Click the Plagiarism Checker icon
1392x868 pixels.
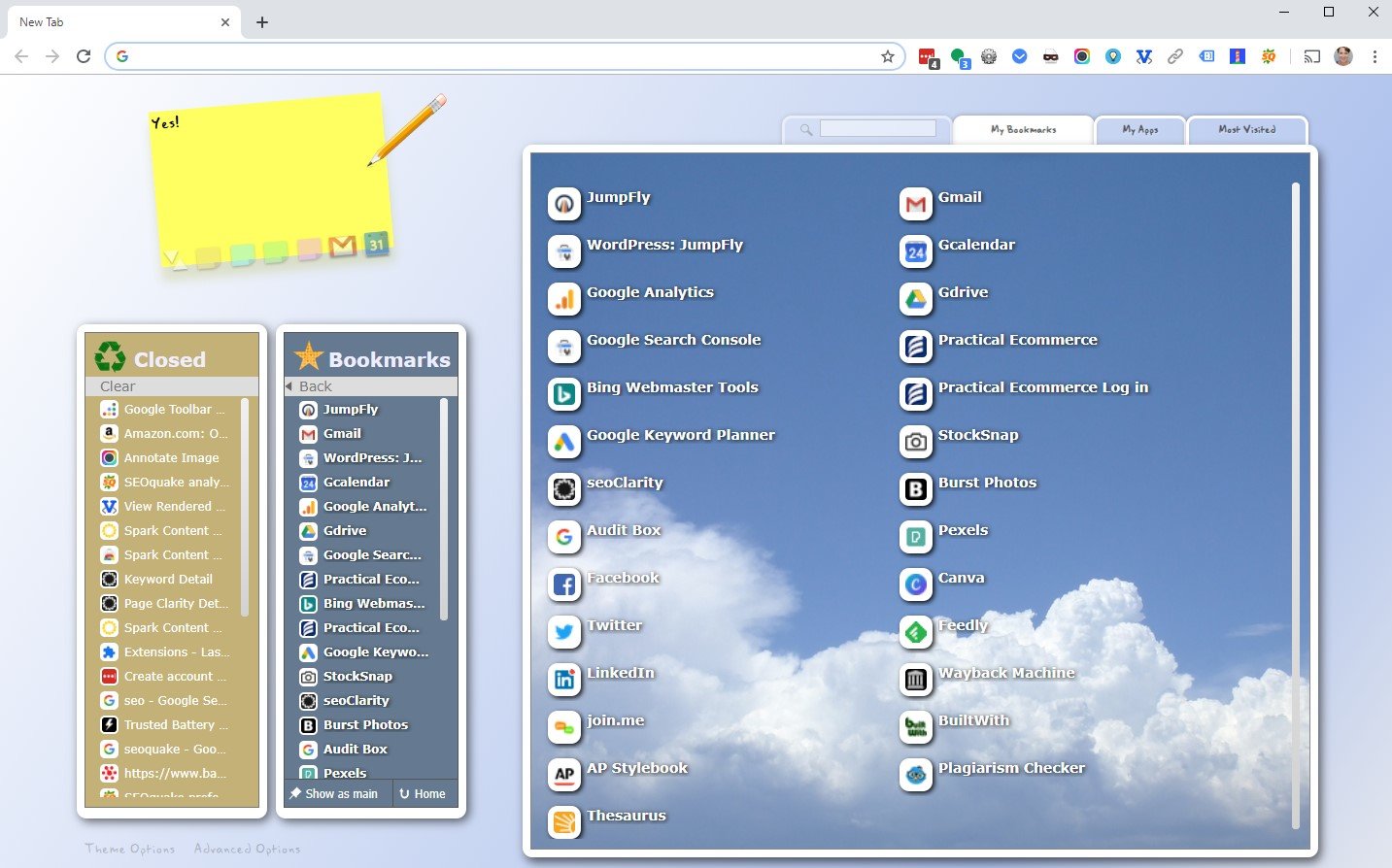pos(916,775)
